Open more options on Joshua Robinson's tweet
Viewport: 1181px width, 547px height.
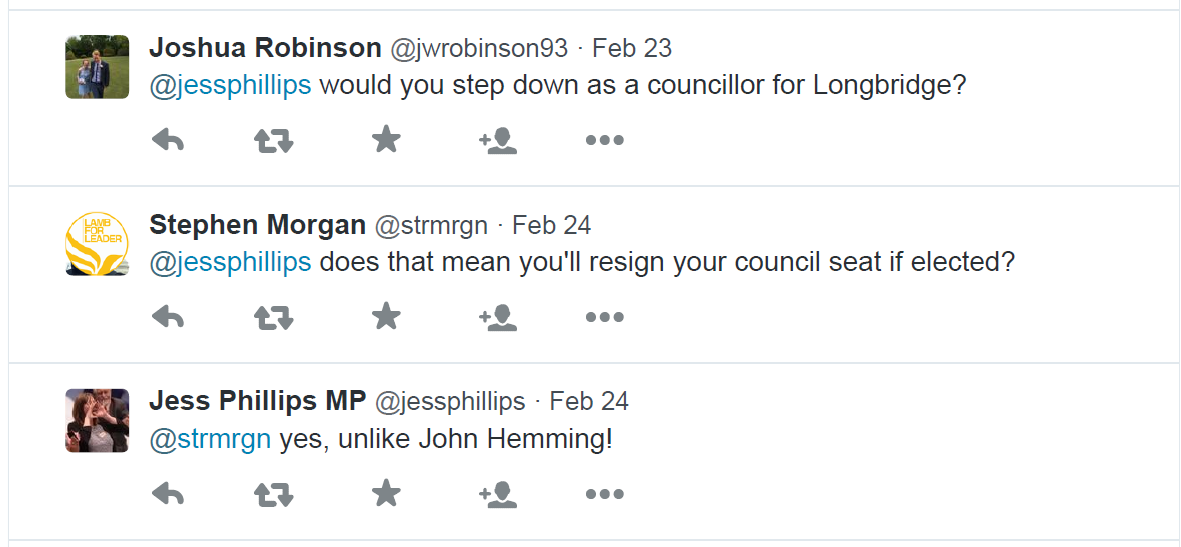point(604,141)
